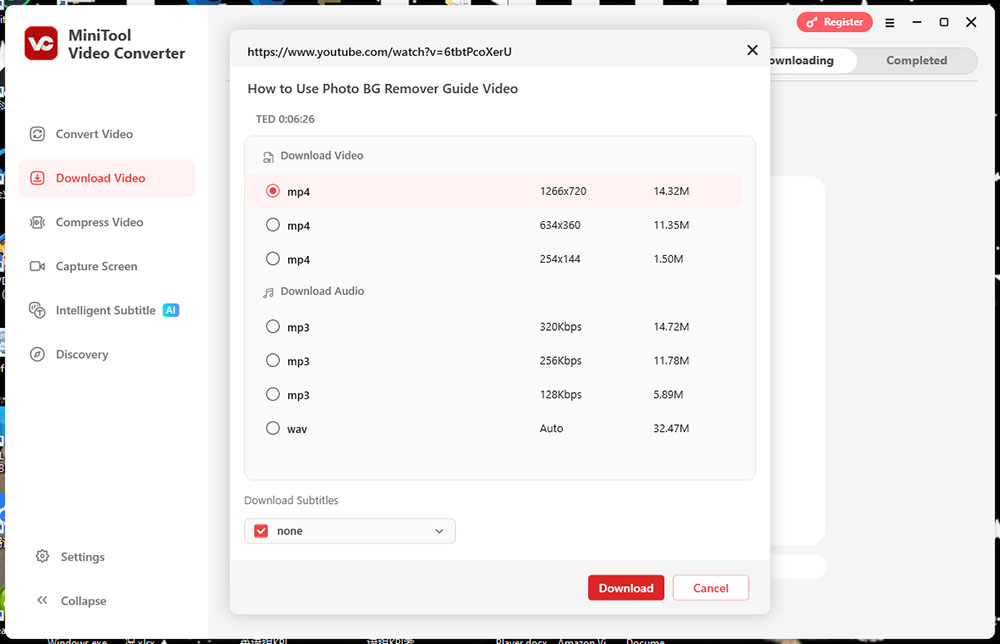1000x644 pixels.
Task: Select mp4 254x144 radio button
Action: [x=273, y=258]
